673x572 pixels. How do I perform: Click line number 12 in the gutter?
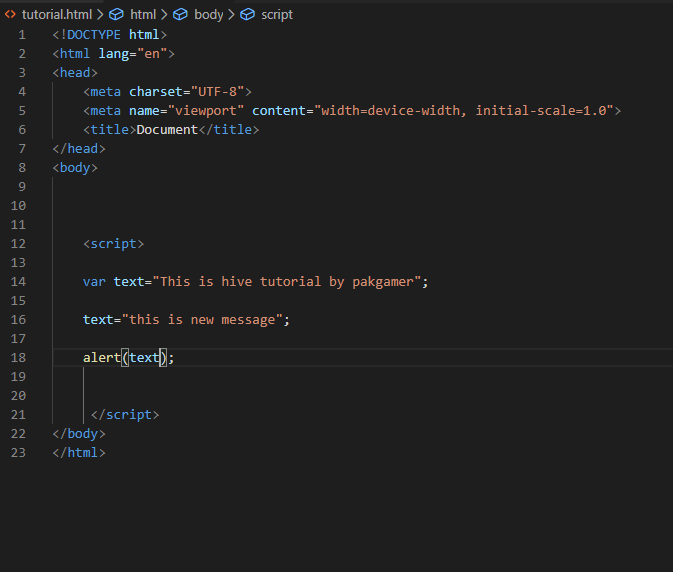click(x=18, y=244)
